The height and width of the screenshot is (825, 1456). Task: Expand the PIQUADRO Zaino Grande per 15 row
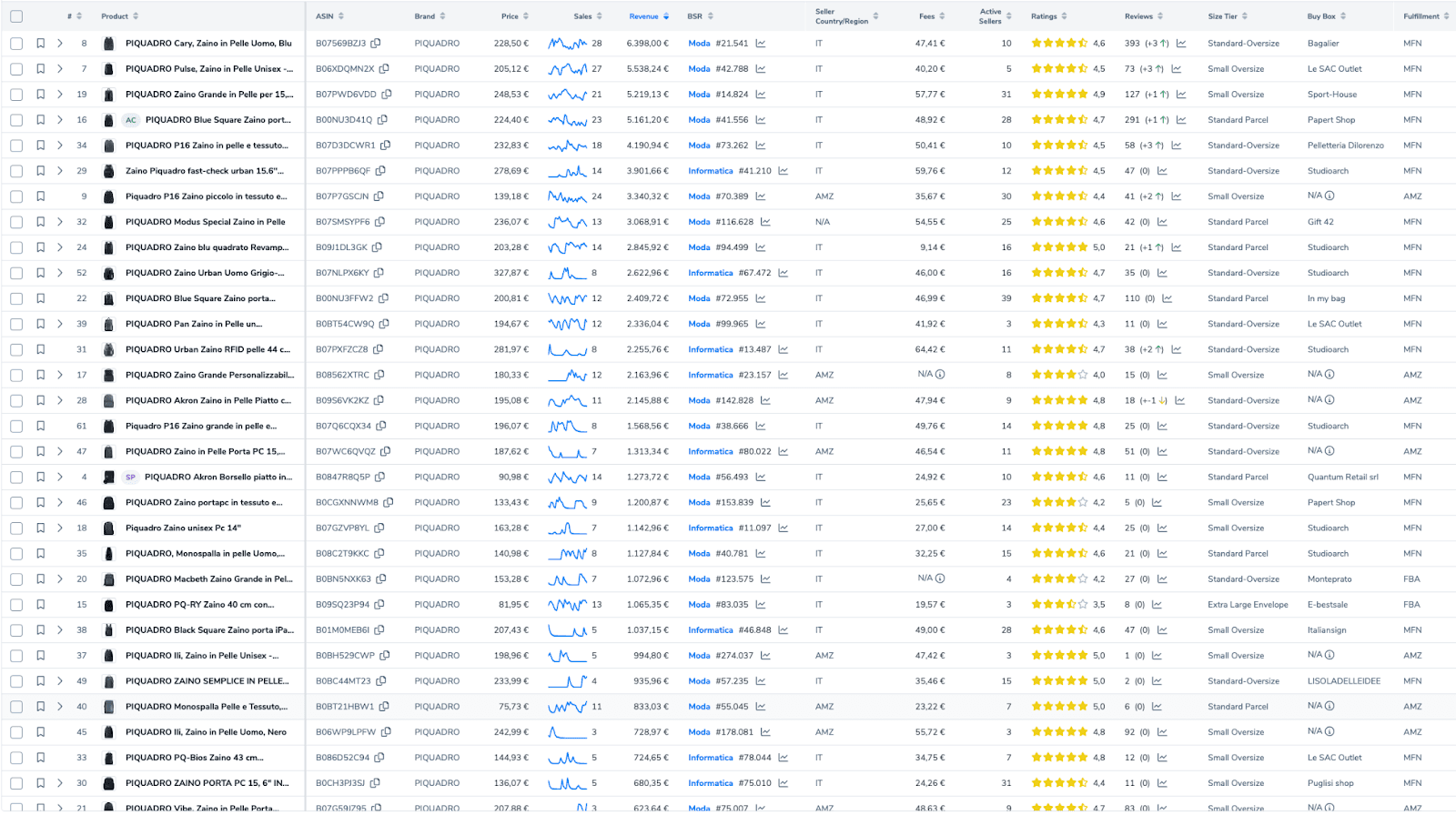[60, 94]
